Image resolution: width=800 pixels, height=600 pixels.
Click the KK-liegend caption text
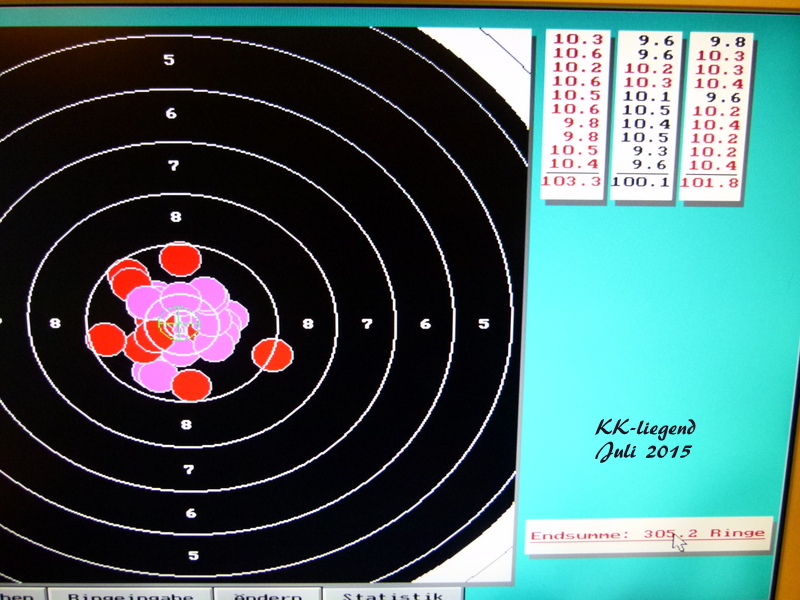point(645,428)
